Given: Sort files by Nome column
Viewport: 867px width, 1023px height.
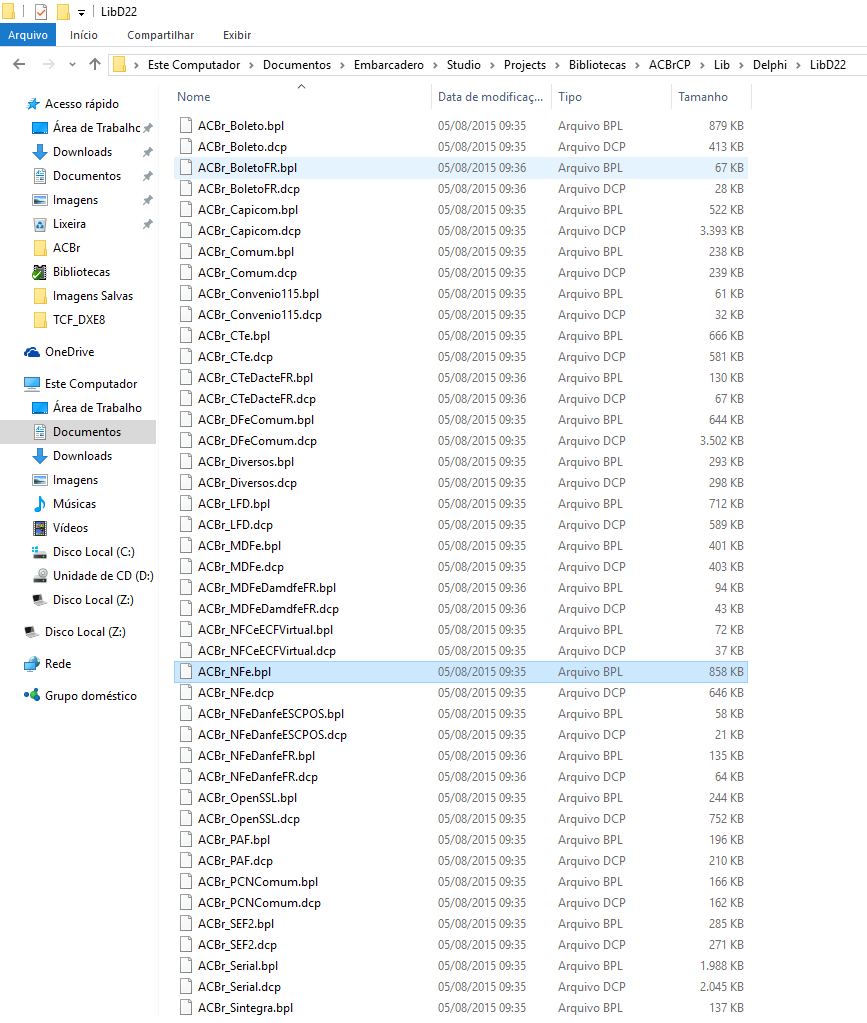Looking at the screenshot, I should tap(194, 97).
